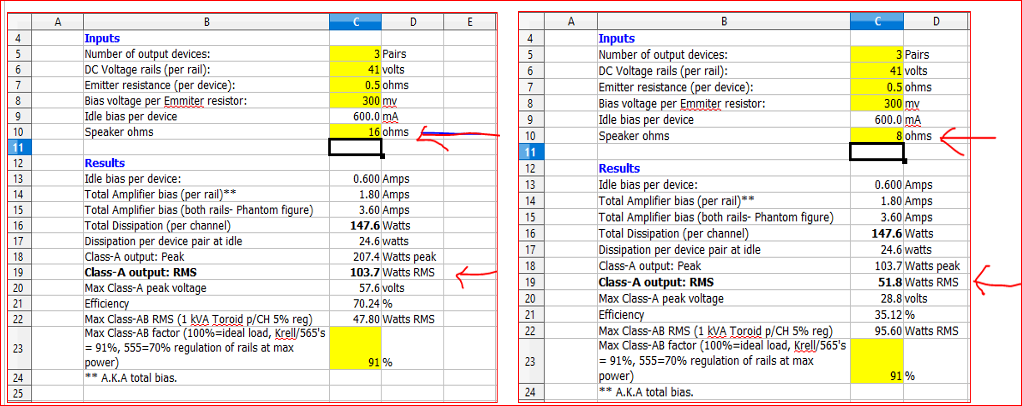Screen dimensions: 1022x406
Task: Click the 147.6 Watts value in right sheet
Action: [x=876, y=233]
